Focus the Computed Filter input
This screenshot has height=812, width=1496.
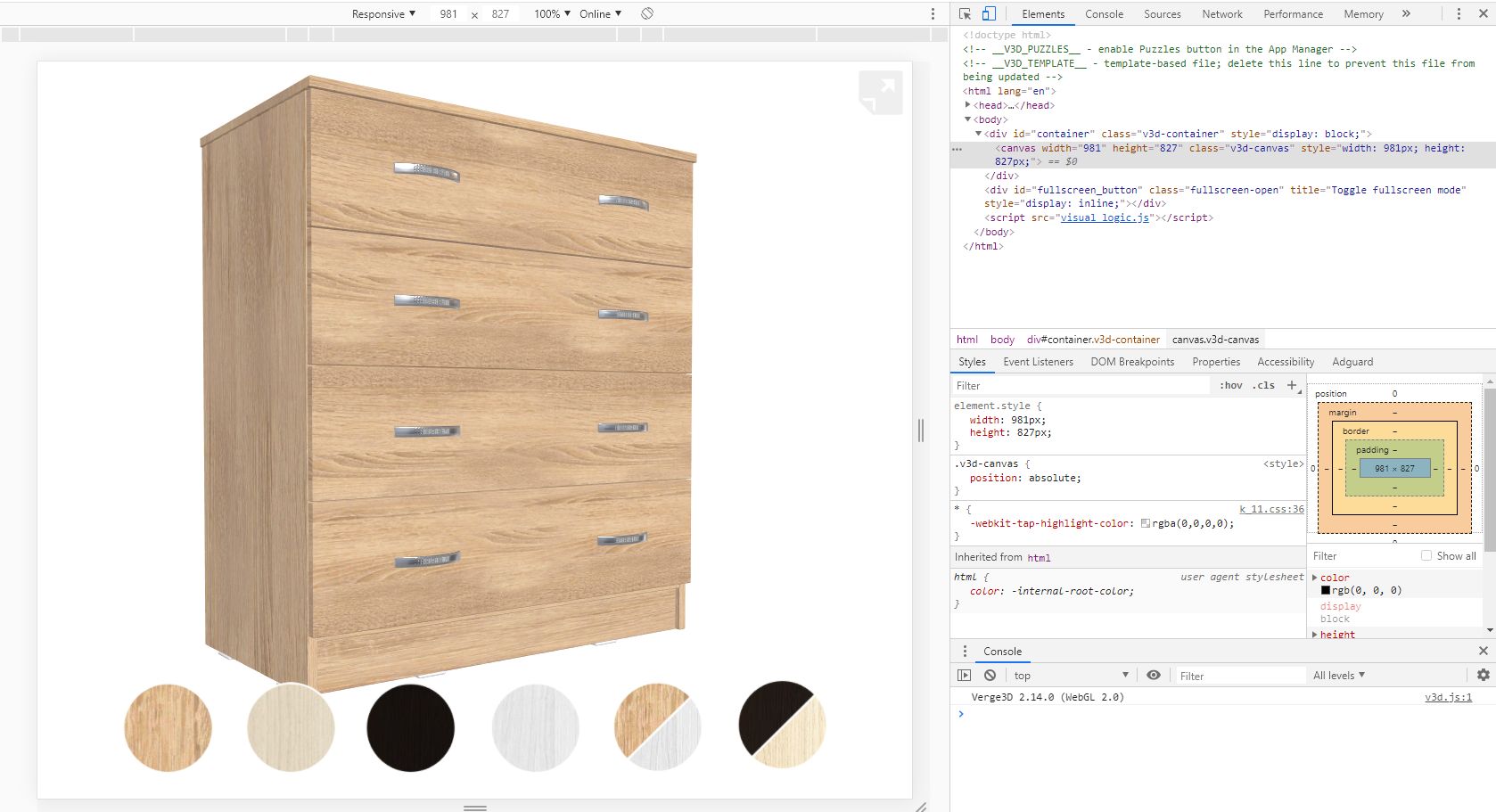[x=1362, y=555]
